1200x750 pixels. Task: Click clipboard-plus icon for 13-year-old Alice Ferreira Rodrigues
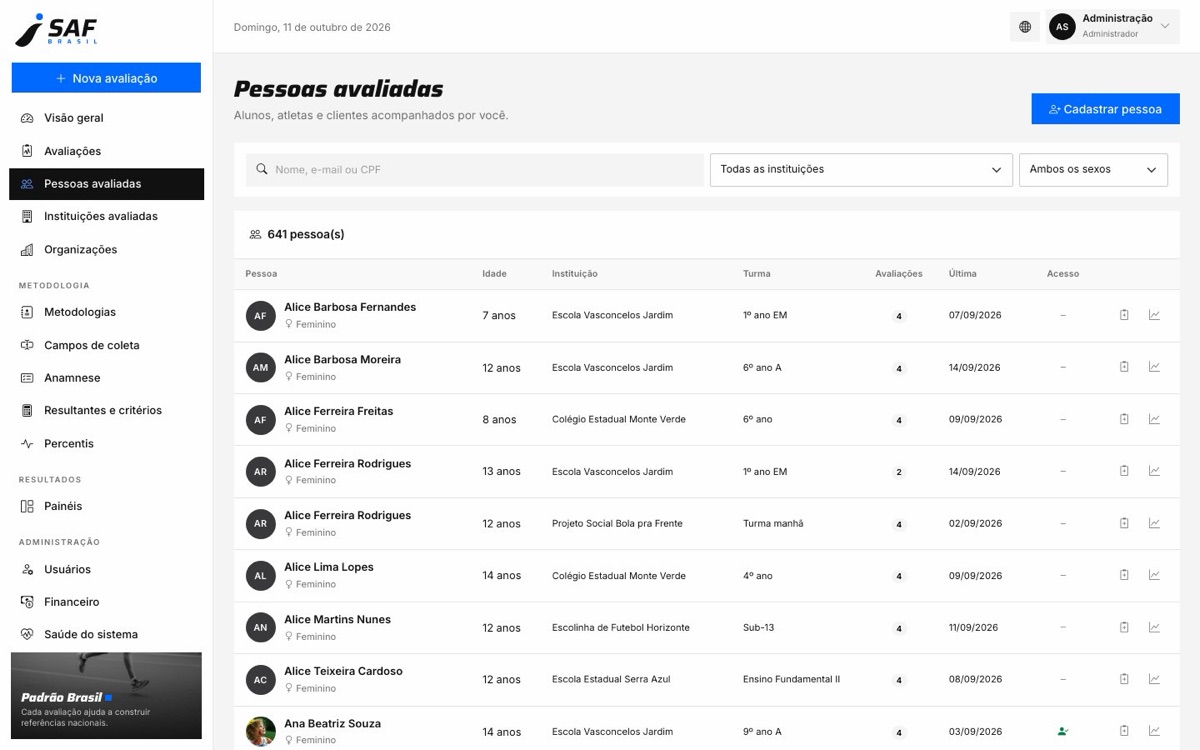tap(1124, 471)
